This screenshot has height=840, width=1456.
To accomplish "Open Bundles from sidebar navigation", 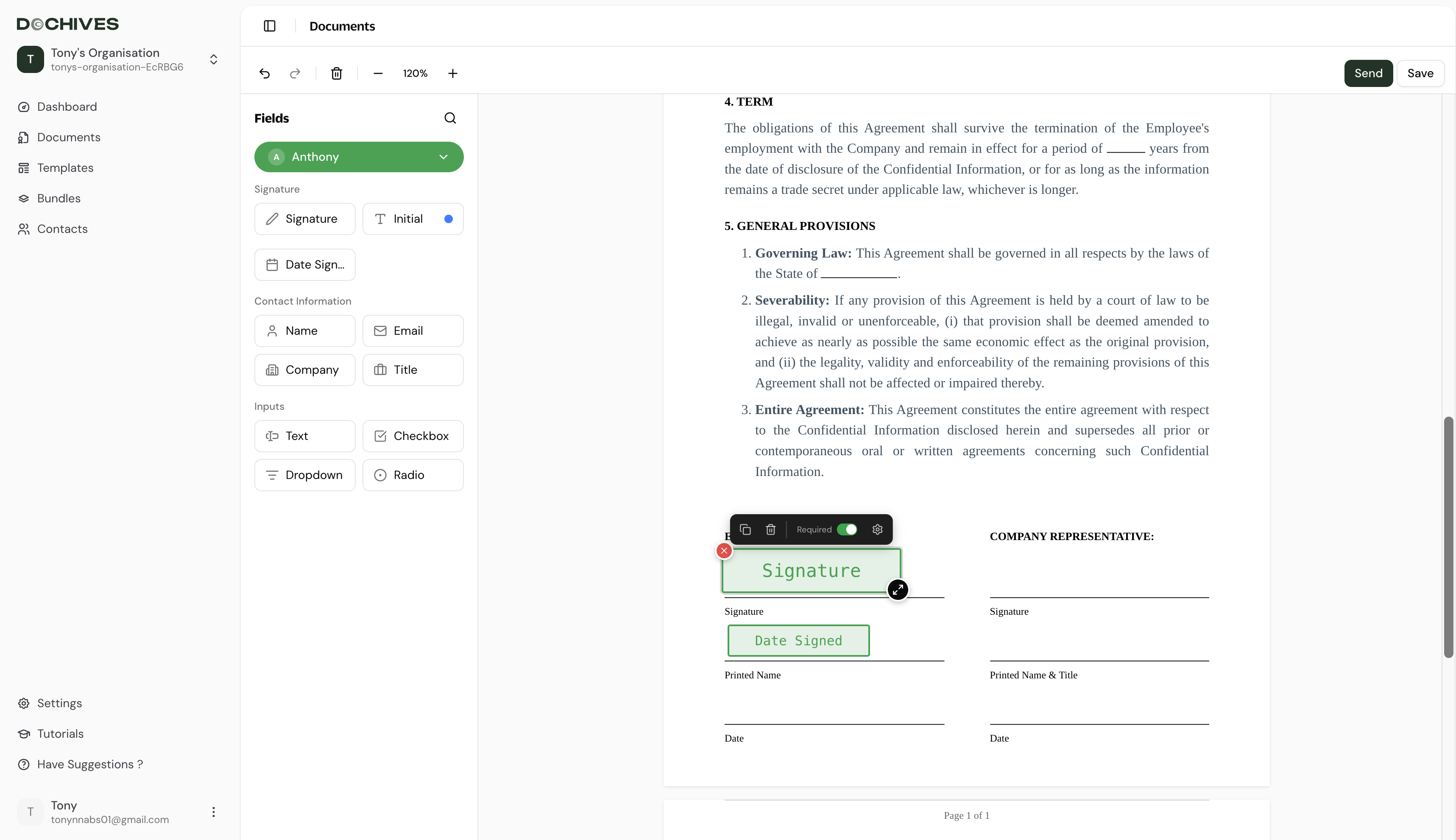I will 59,199.
